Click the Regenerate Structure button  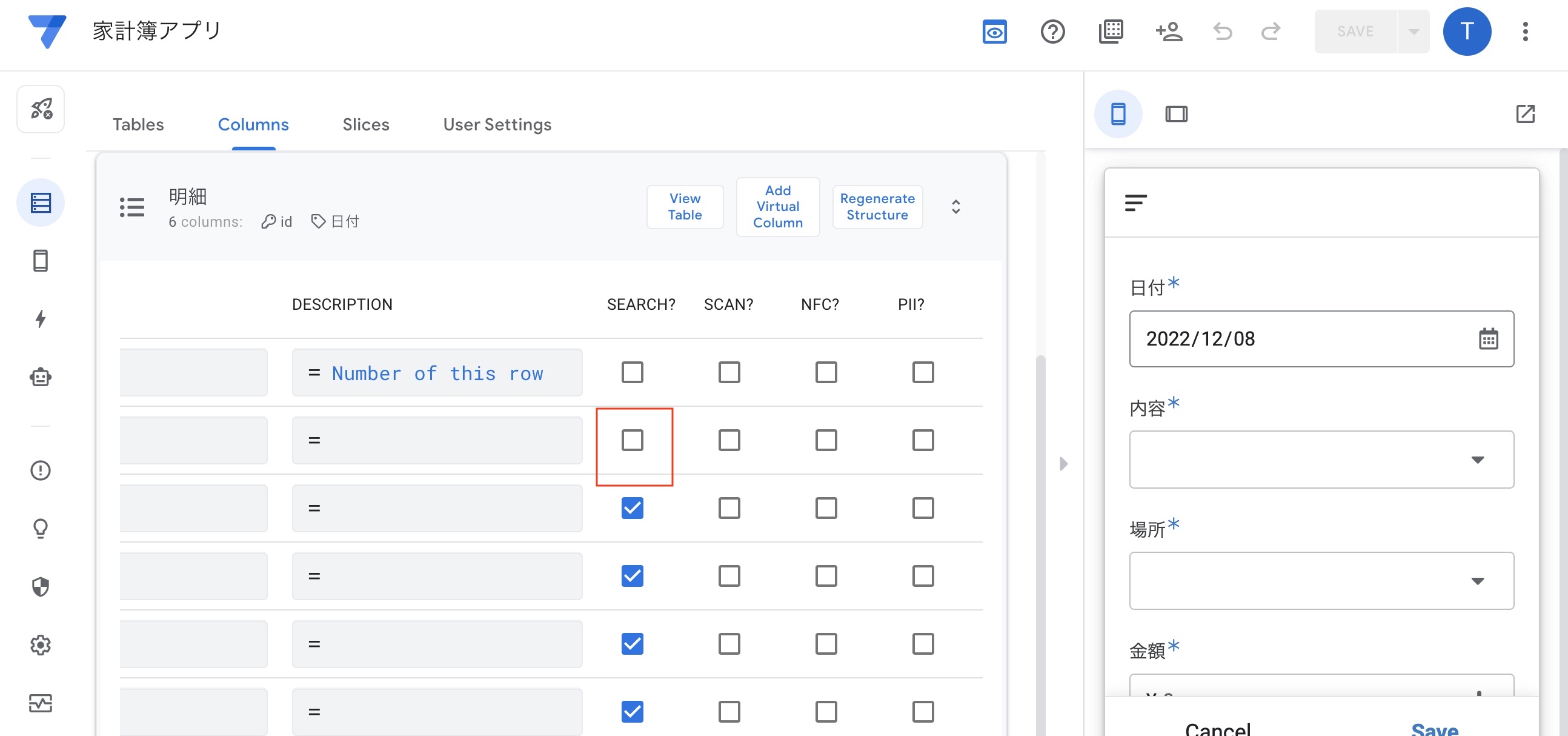(x=877, y=207)
